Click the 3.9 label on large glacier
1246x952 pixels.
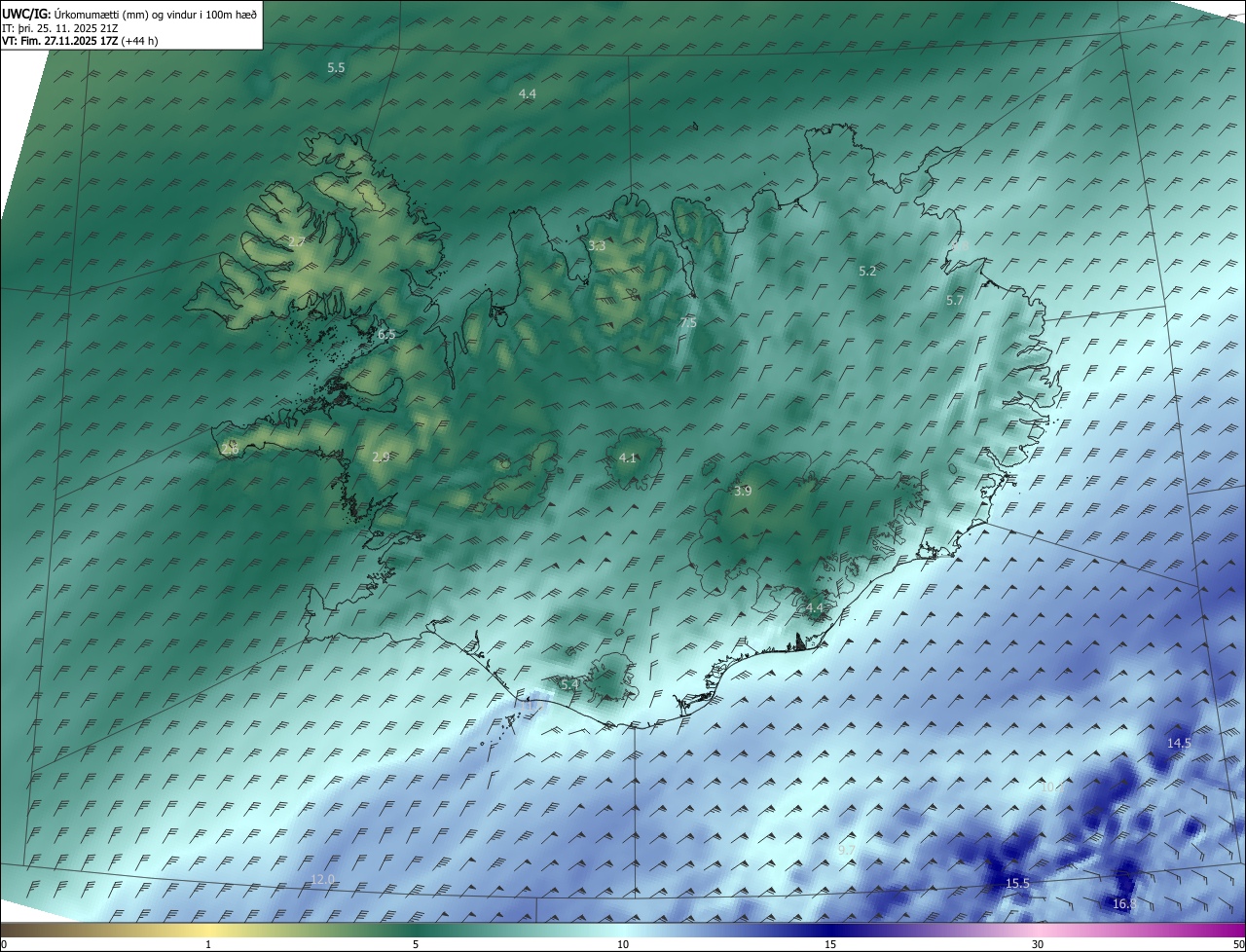click(x=743, y=491)
